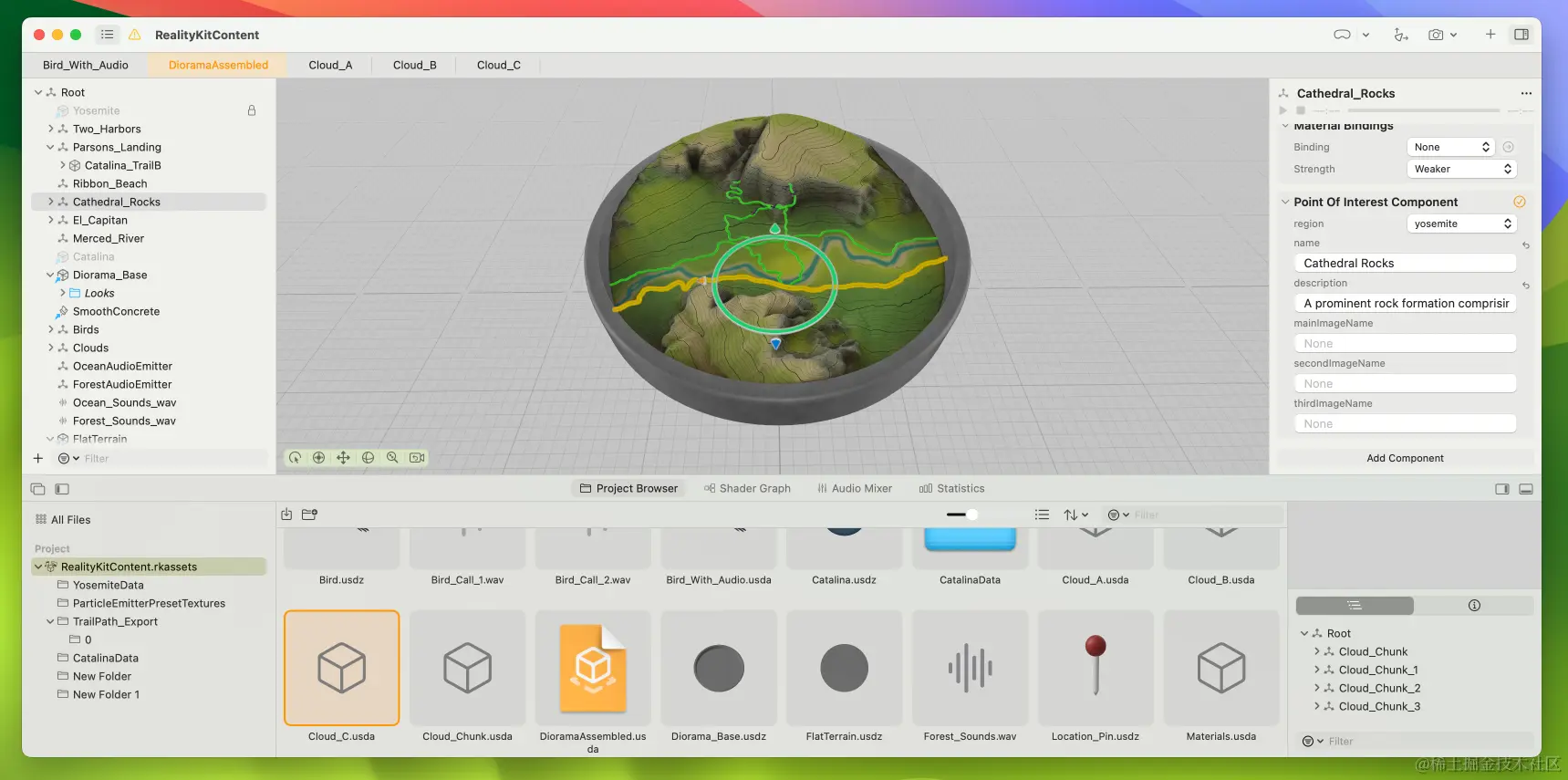Click the add entity plus button
The width and height of the screenshot is (1568, 780).
click(x=38, y=459)
